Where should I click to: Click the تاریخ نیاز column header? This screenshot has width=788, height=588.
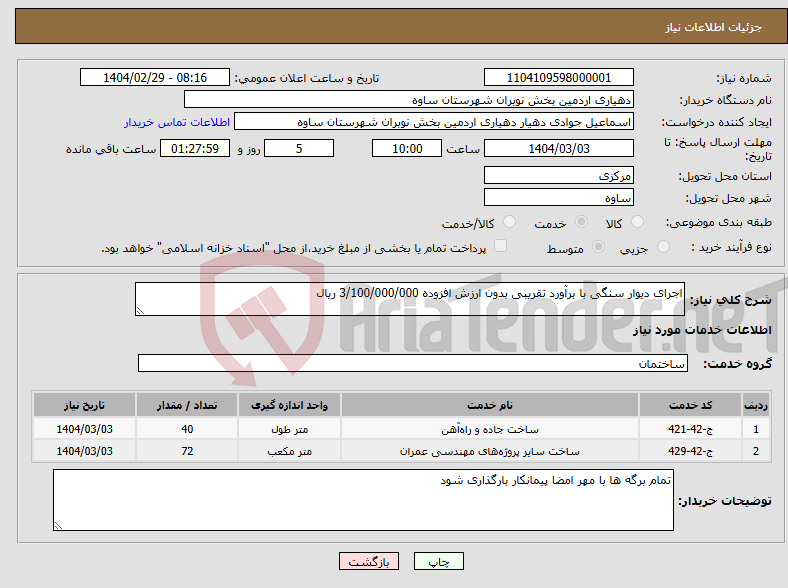tap(84, 405)
